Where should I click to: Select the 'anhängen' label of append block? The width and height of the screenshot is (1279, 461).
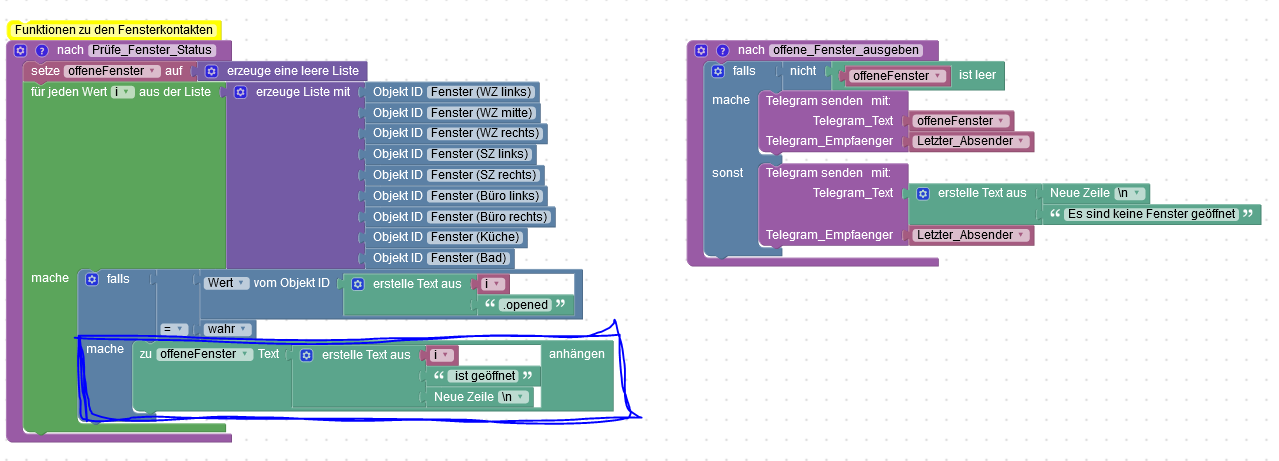[x=577, y=354]
